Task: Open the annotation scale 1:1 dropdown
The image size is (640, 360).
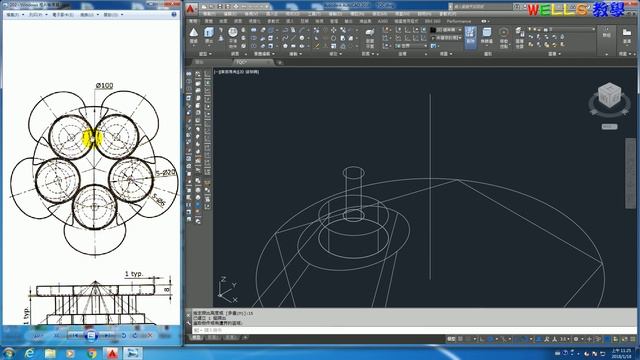Action: [x=564, y=339]
